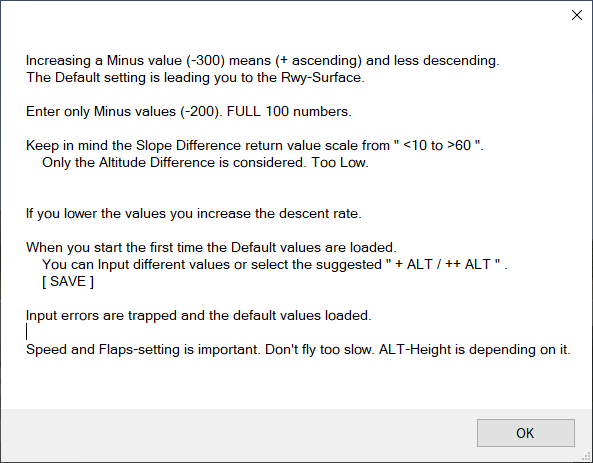The width and height of the screenshot is (593, 463).
Task: Click the 'If you lower the values' sentence
Action: pos(194,214)
